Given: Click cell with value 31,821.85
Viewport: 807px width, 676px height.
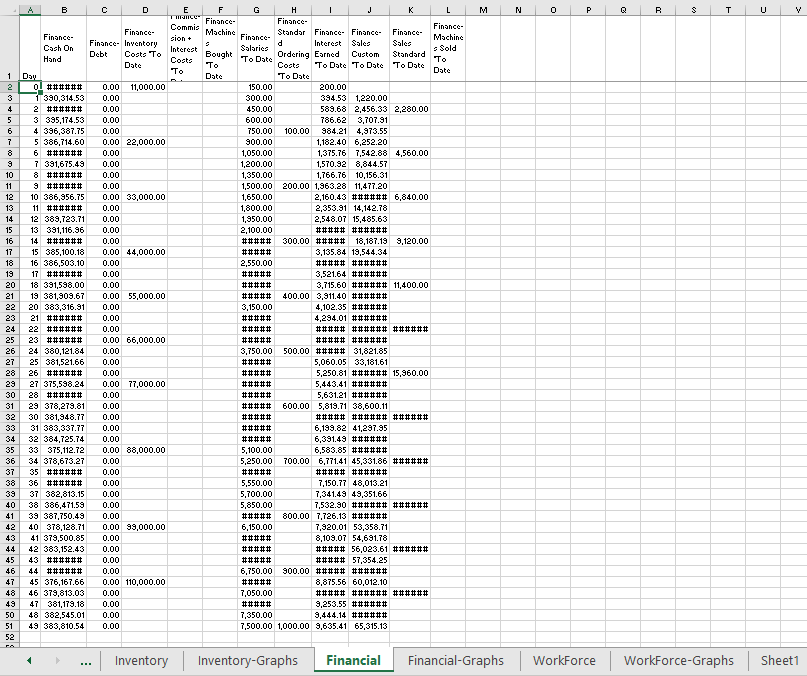Looking at the screenshot, I should click(x=369, y=351).
